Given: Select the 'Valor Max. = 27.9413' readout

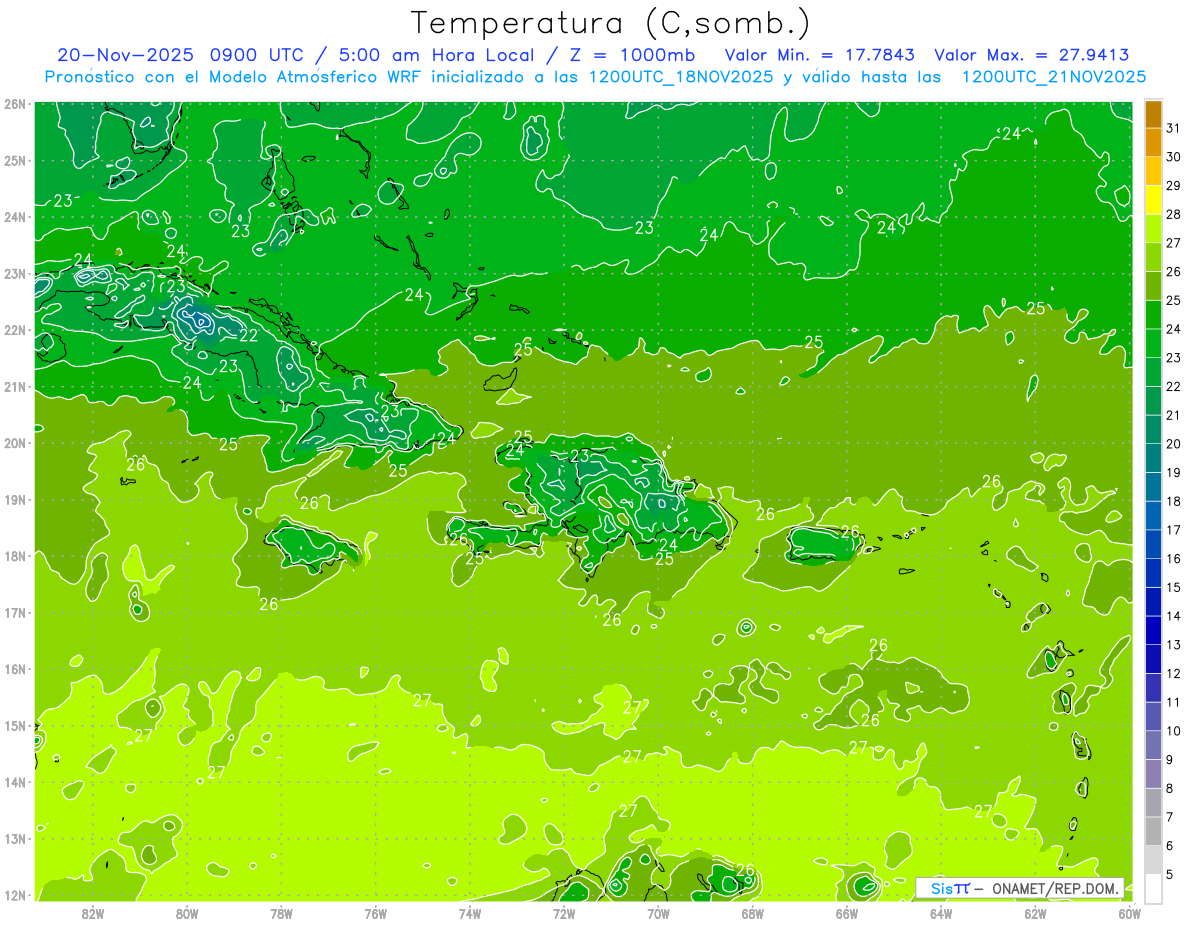Looking at the screenshot, I should click(x=1032, y=55).
